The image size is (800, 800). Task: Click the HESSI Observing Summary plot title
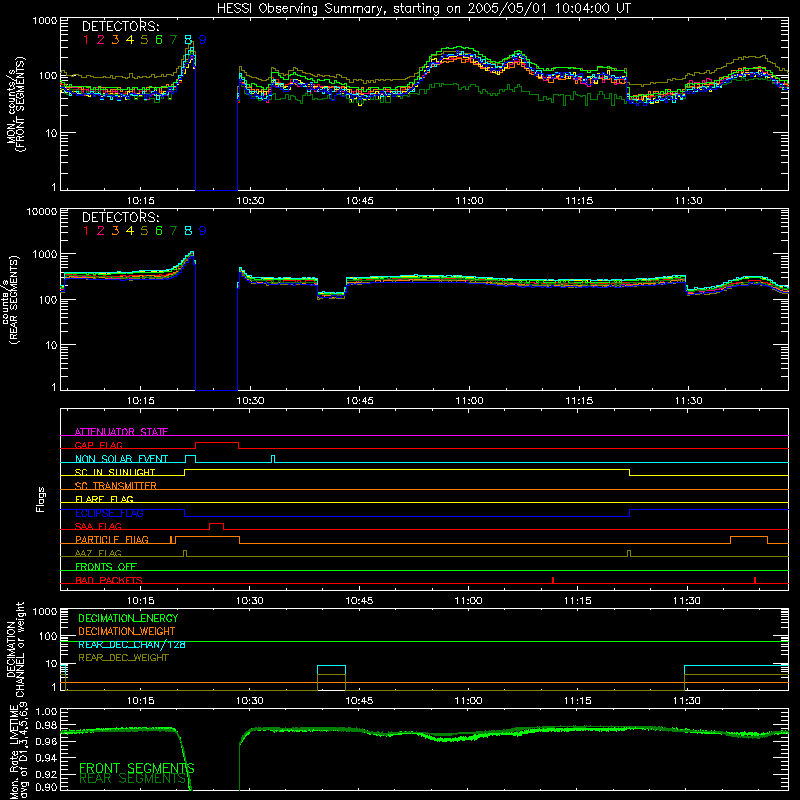(x=423, y=9)
